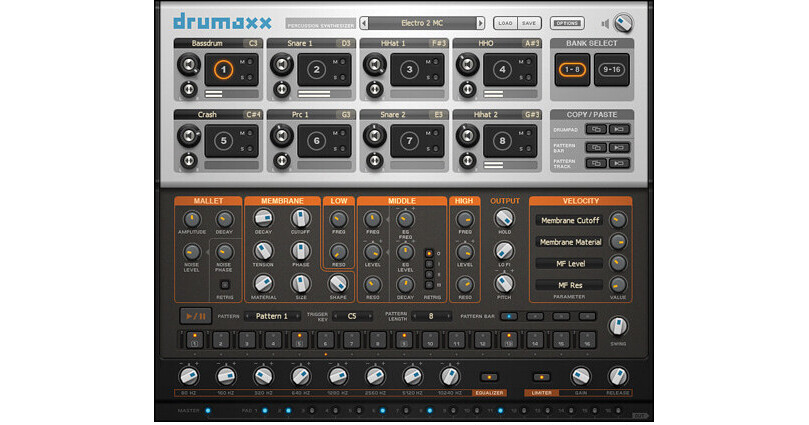Viewport: 809px width, 425px height.
Task: Switch to bank 9-16
Action: point(611,70)
